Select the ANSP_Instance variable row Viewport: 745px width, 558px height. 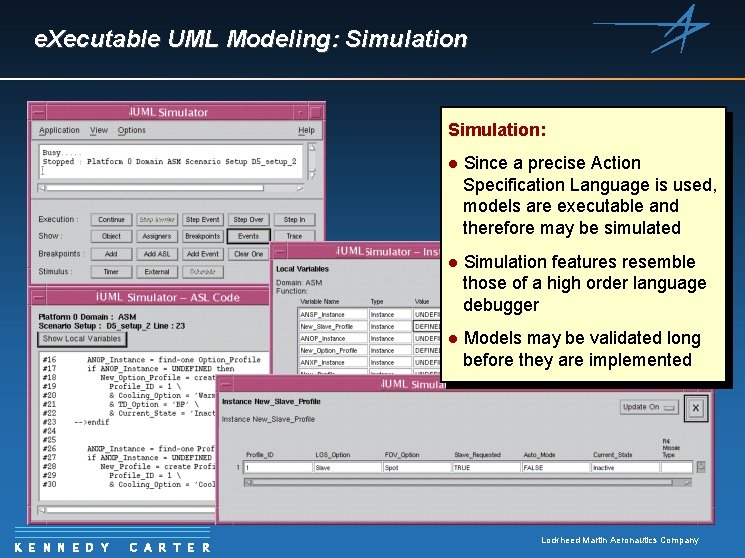tap(369, 315)
